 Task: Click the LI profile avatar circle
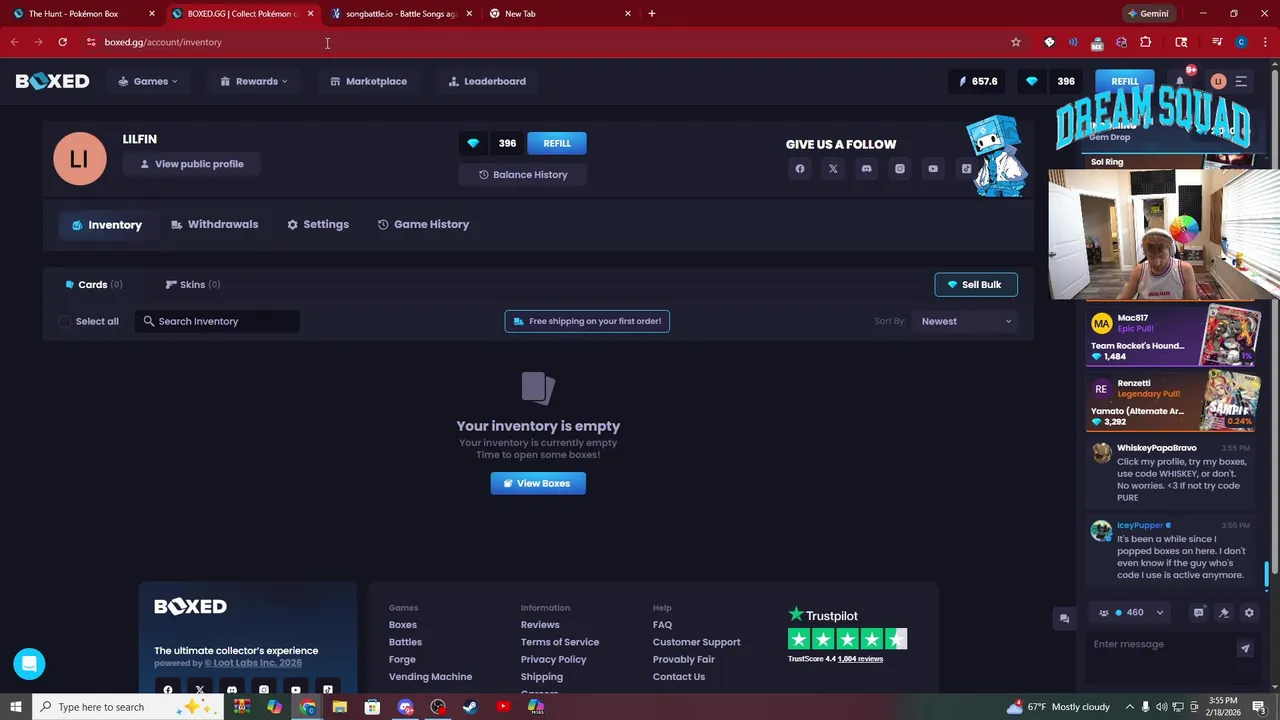tap(80, 159)
